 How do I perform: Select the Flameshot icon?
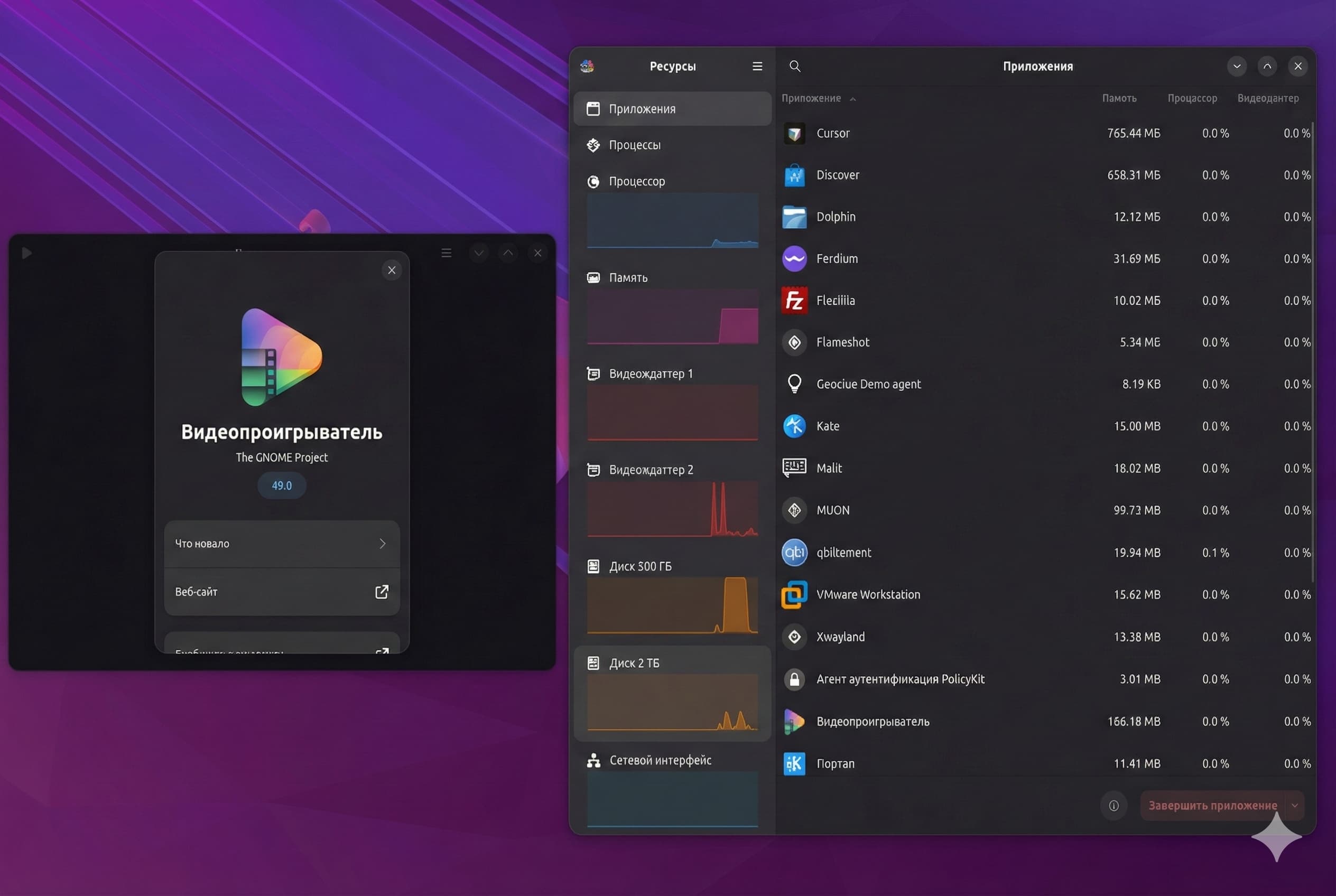(794, 342)
